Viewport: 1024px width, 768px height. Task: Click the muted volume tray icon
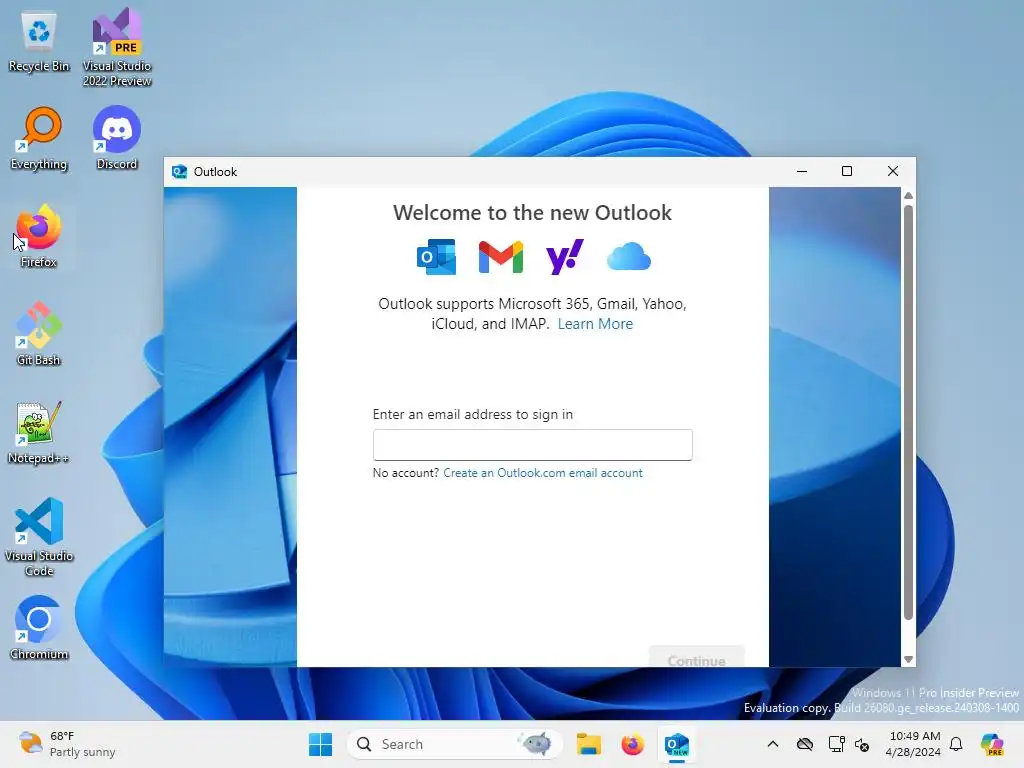click(x=862, y=744)
